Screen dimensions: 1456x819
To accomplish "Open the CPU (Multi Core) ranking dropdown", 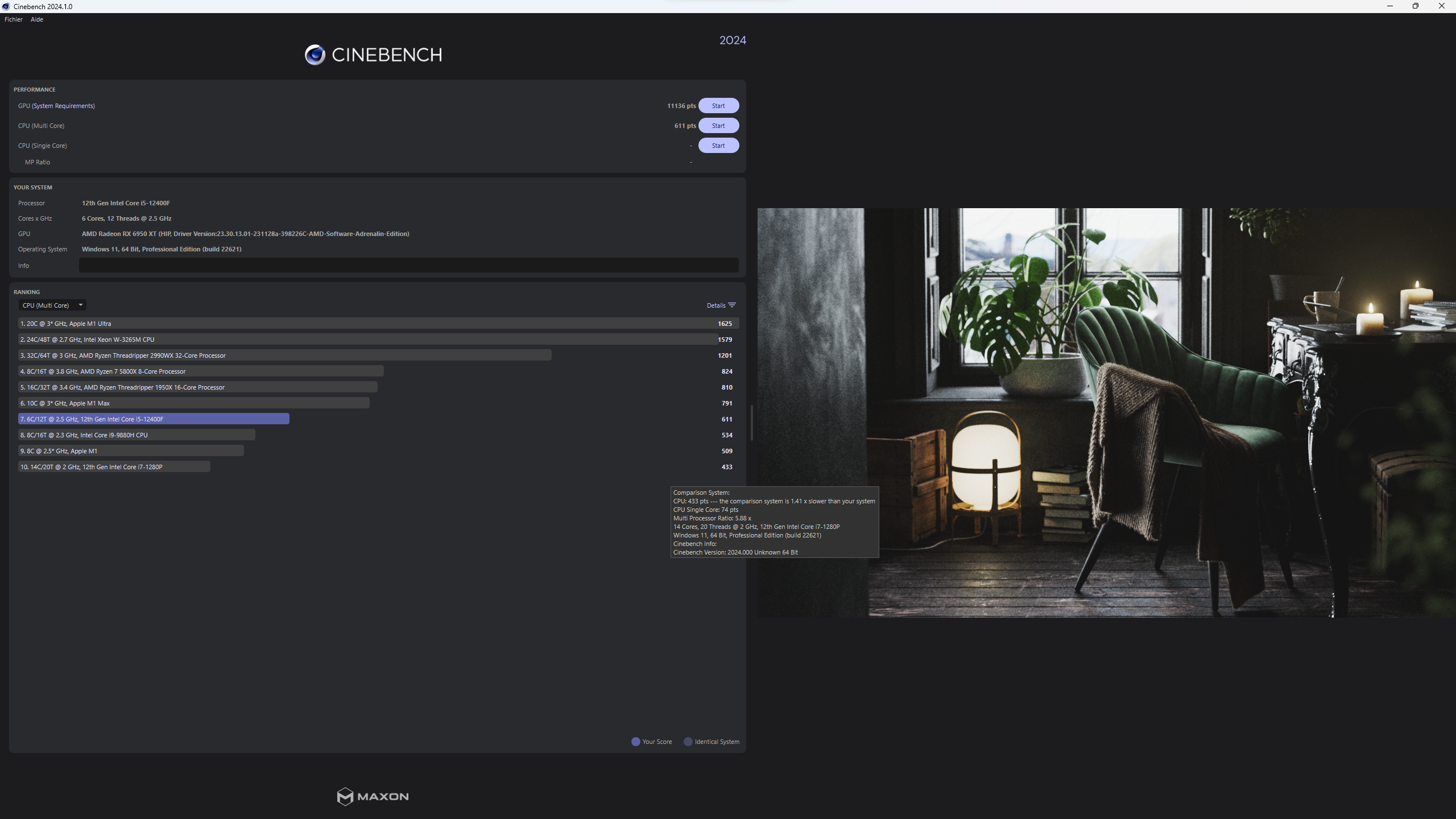I will pyautogui.click(x=52, y=305).
